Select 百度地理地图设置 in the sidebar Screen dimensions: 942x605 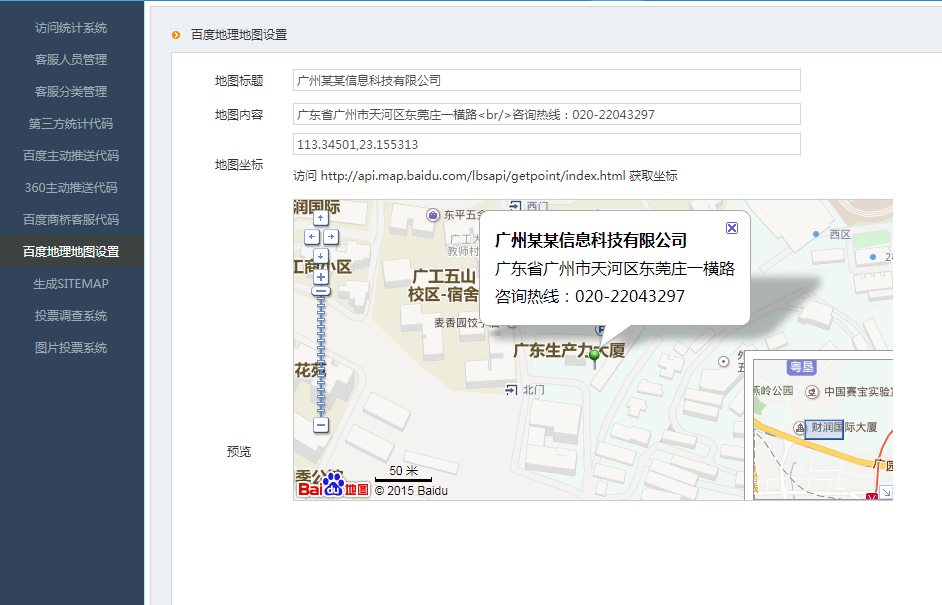[x=71, y=252]
